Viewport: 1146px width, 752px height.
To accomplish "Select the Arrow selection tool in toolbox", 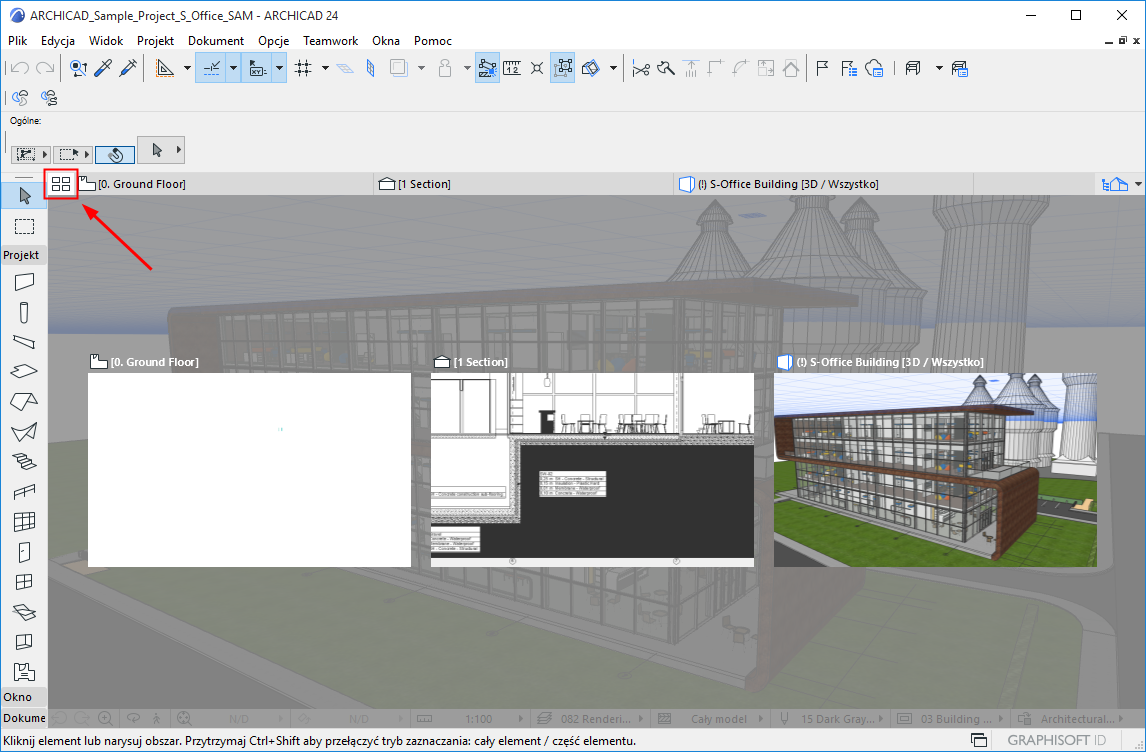I will click(x=25, y=195).
